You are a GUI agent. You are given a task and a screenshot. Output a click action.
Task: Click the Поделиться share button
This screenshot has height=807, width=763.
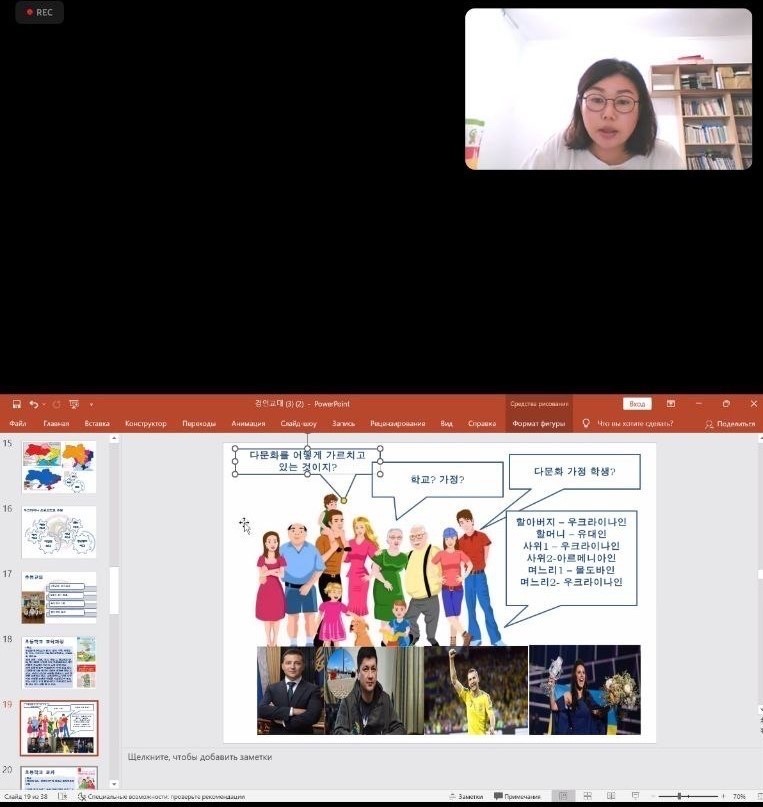coord(730,424)
